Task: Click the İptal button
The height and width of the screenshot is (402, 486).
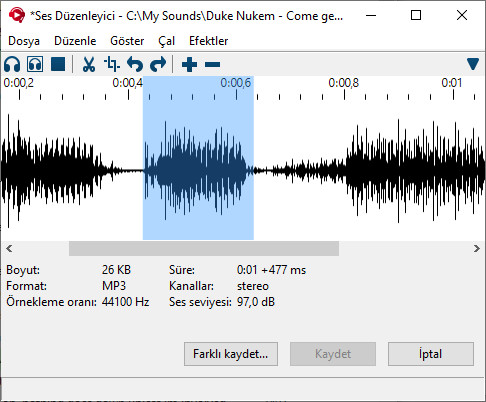Action: (x=431, y=354)
